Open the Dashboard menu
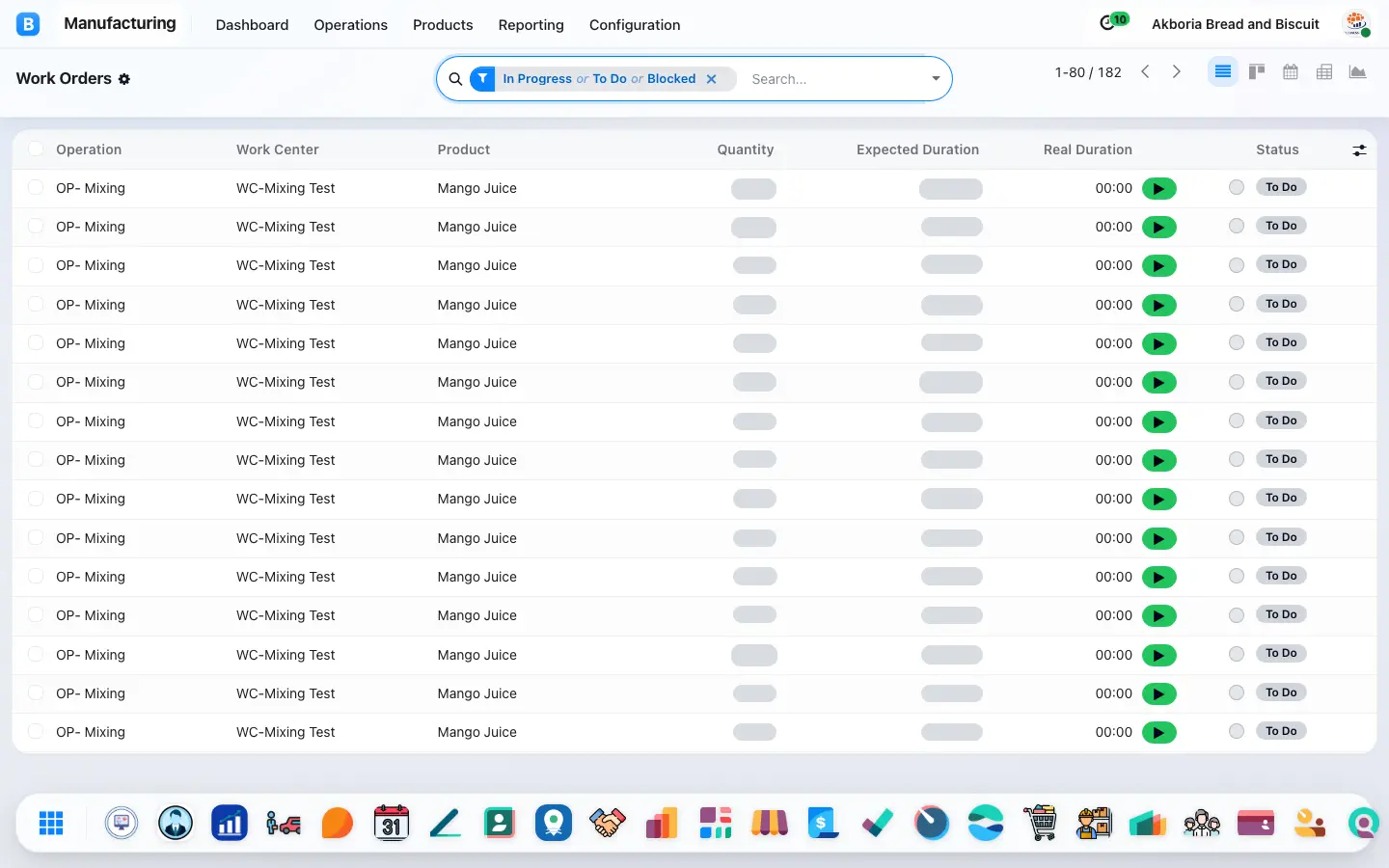The image size is (1389, 868). click(252, 25)
